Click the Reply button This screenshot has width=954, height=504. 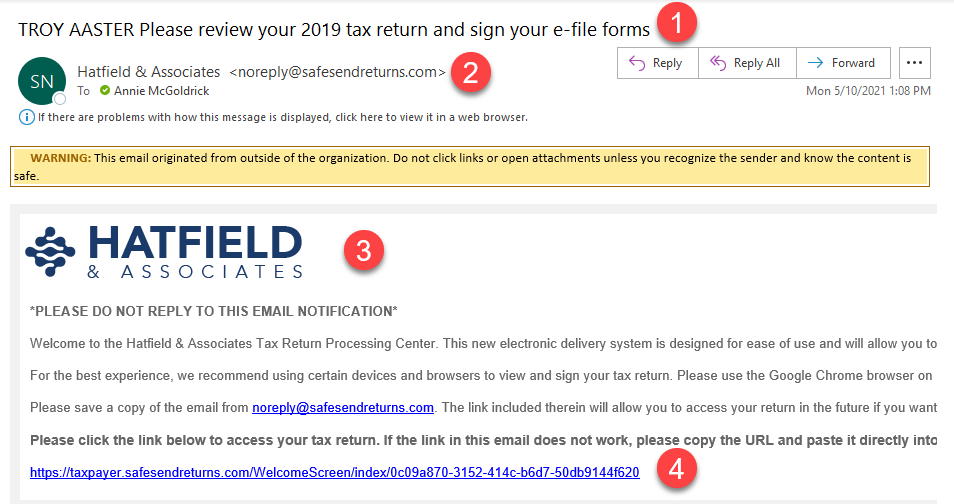[x=657, y=63]
